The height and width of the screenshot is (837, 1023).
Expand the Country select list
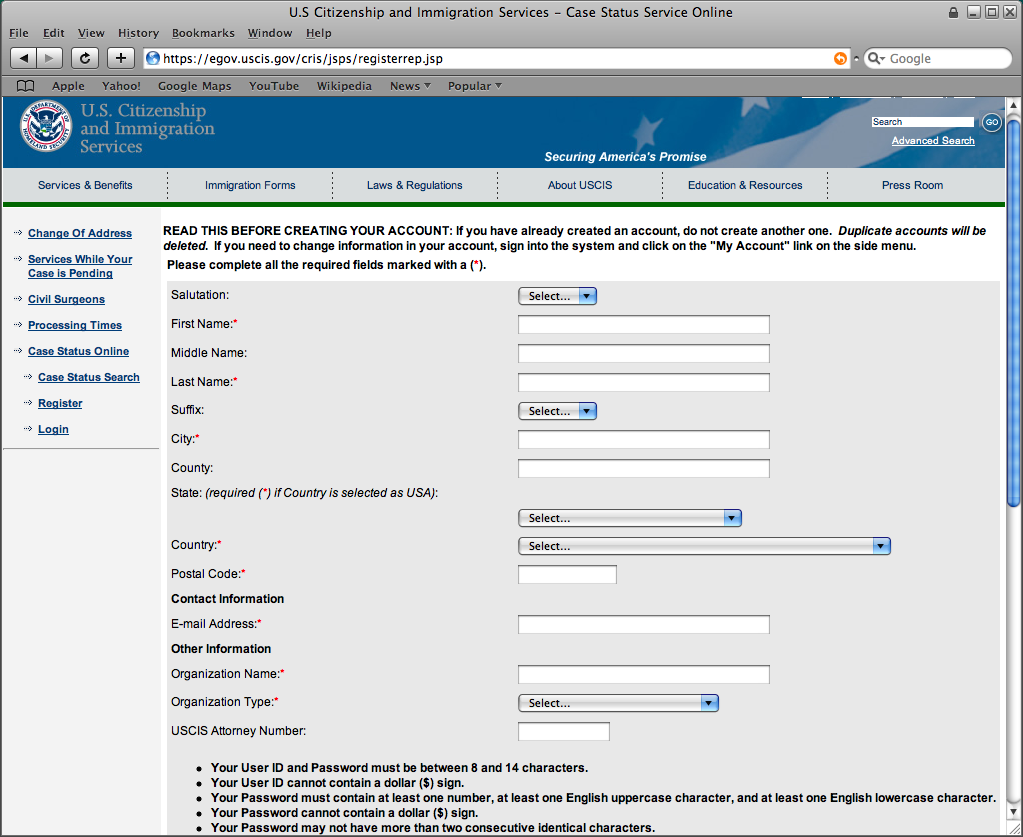pyautogui.click(x=703, y=546)
